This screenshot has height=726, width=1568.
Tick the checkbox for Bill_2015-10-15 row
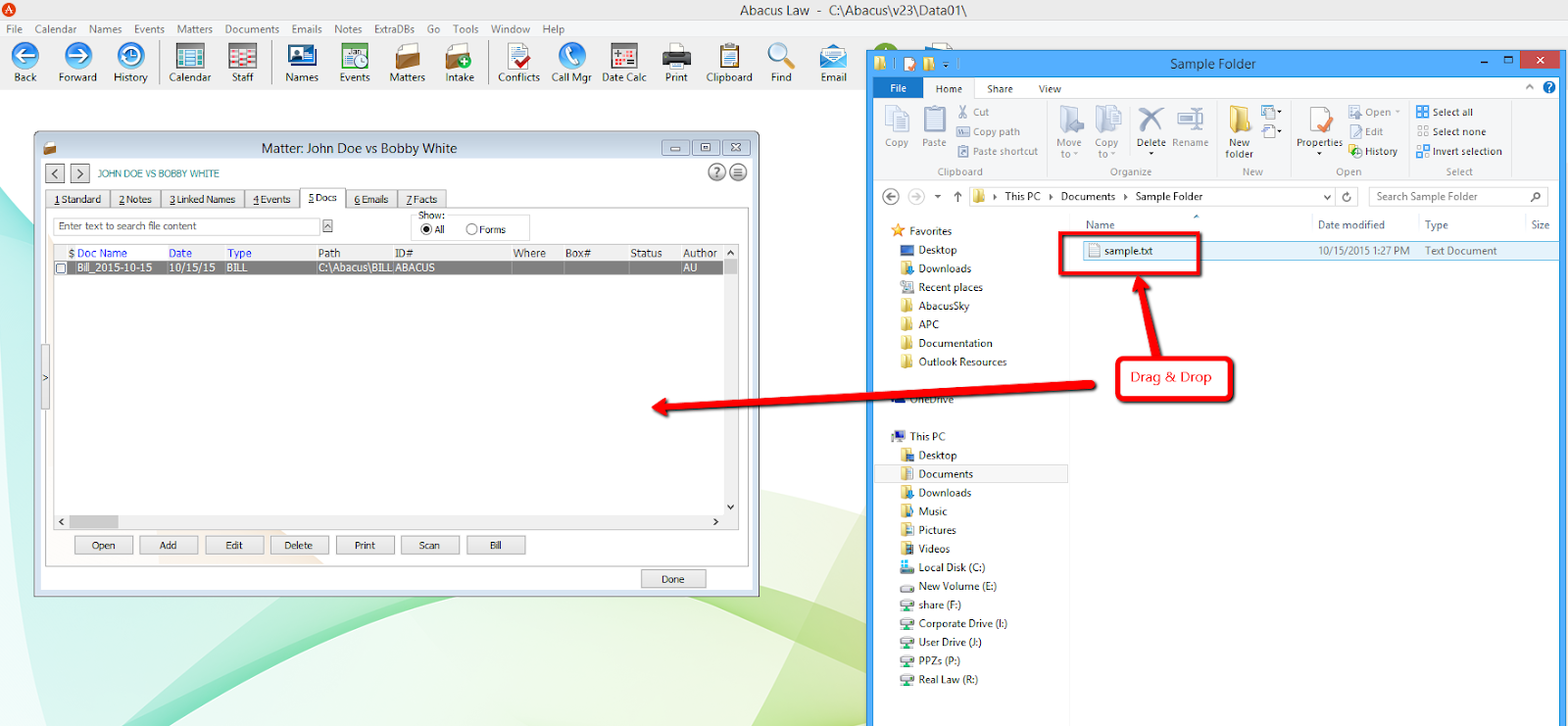(x=62, y=267)
